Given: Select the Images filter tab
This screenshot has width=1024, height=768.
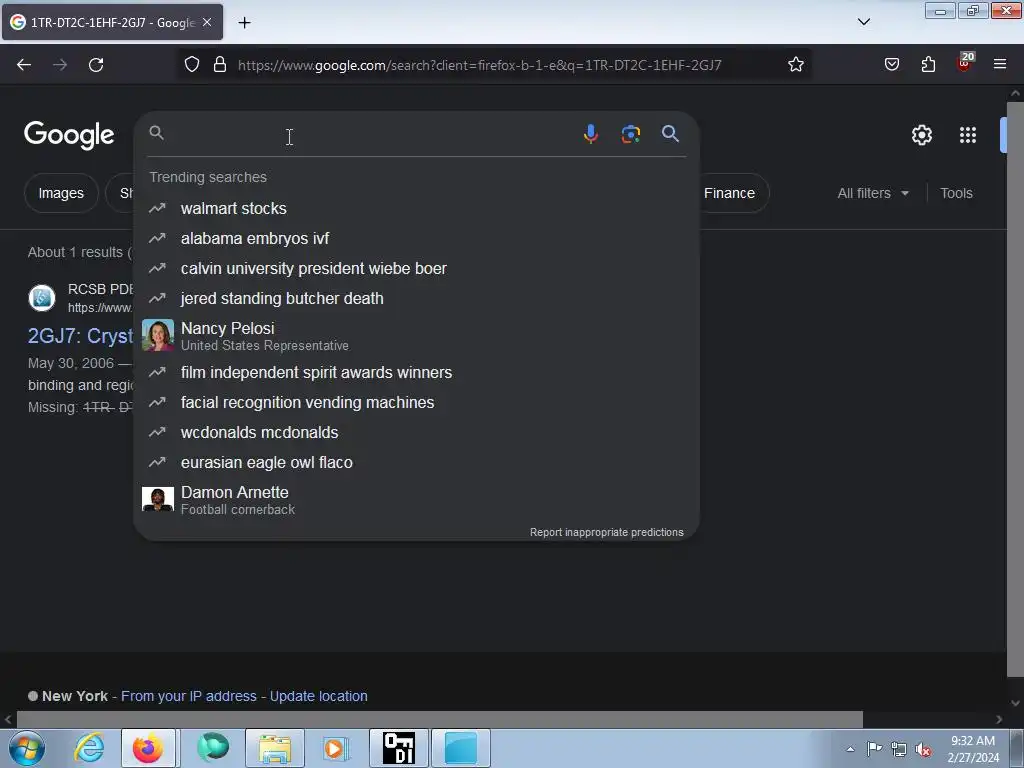Looking at the screenshot, I should (x=61, y=193).
